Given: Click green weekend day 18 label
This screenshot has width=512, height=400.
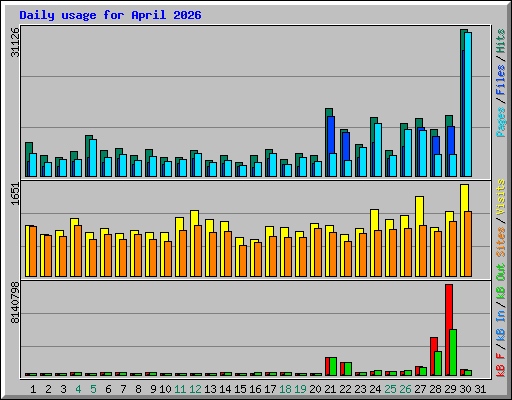Looking at the screenshot, I should [285, 389].
